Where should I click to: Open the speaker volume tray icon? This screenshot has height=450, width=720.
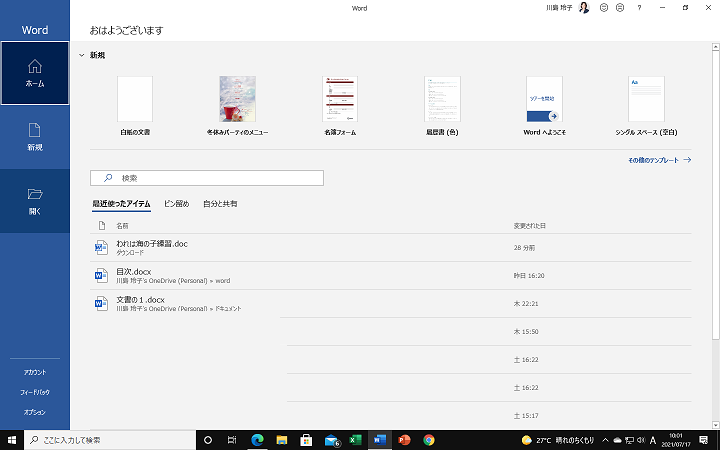click(x=641, y=440)
